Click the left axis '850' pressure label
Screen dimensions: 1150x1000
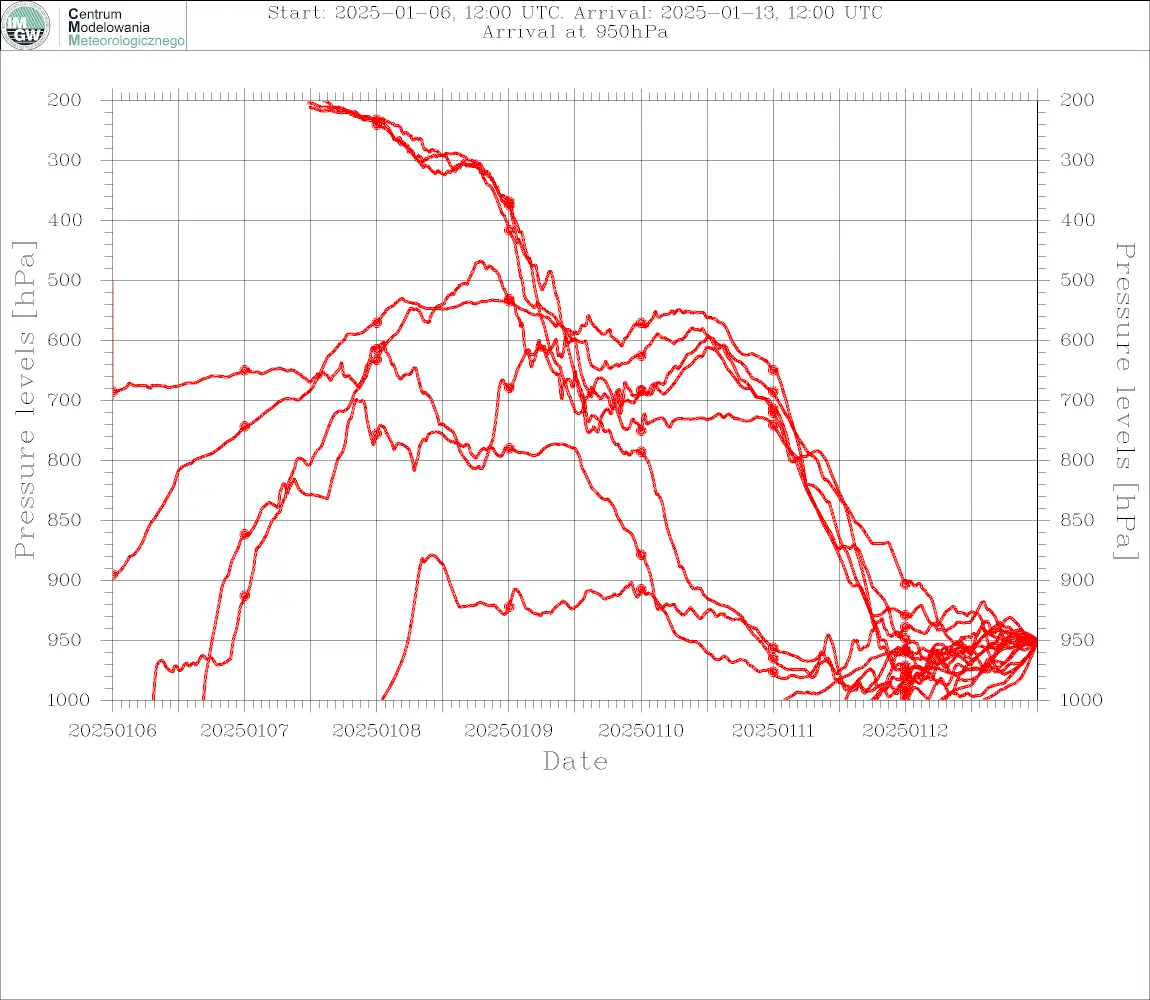click(x=65, y=520)
